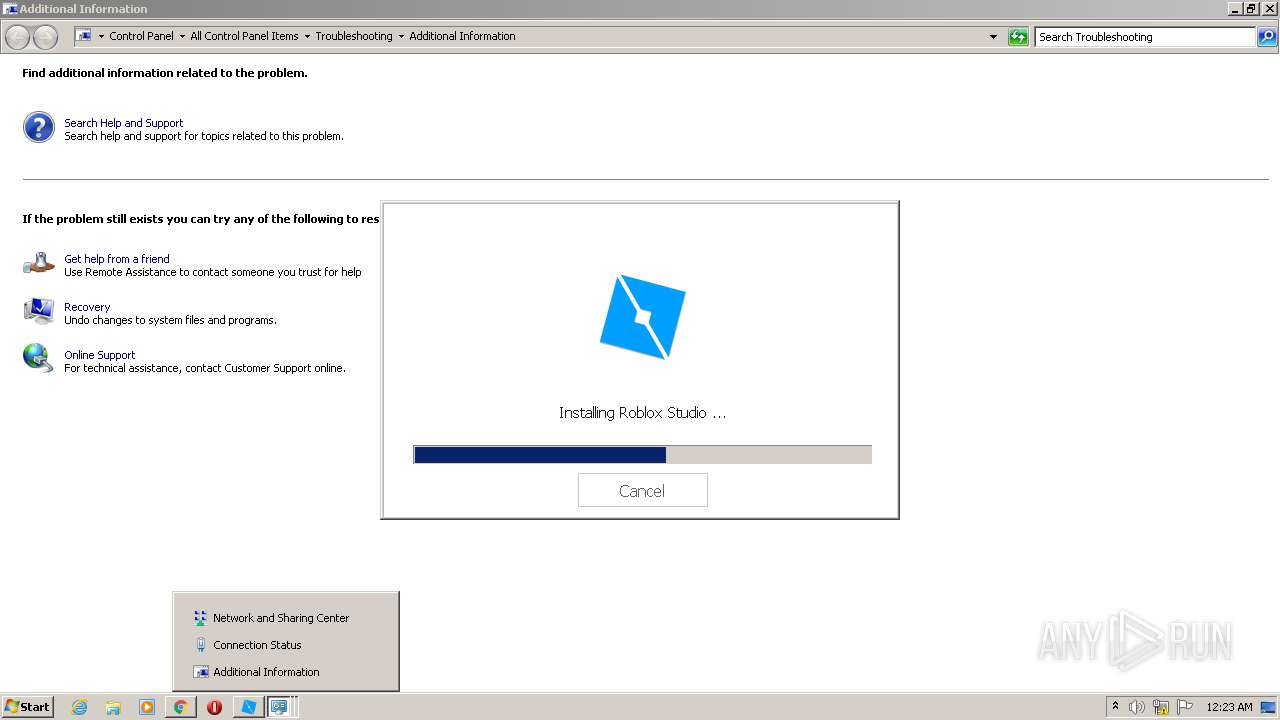Click the Remote Assistance friend icon

click(x=39, y=263)
